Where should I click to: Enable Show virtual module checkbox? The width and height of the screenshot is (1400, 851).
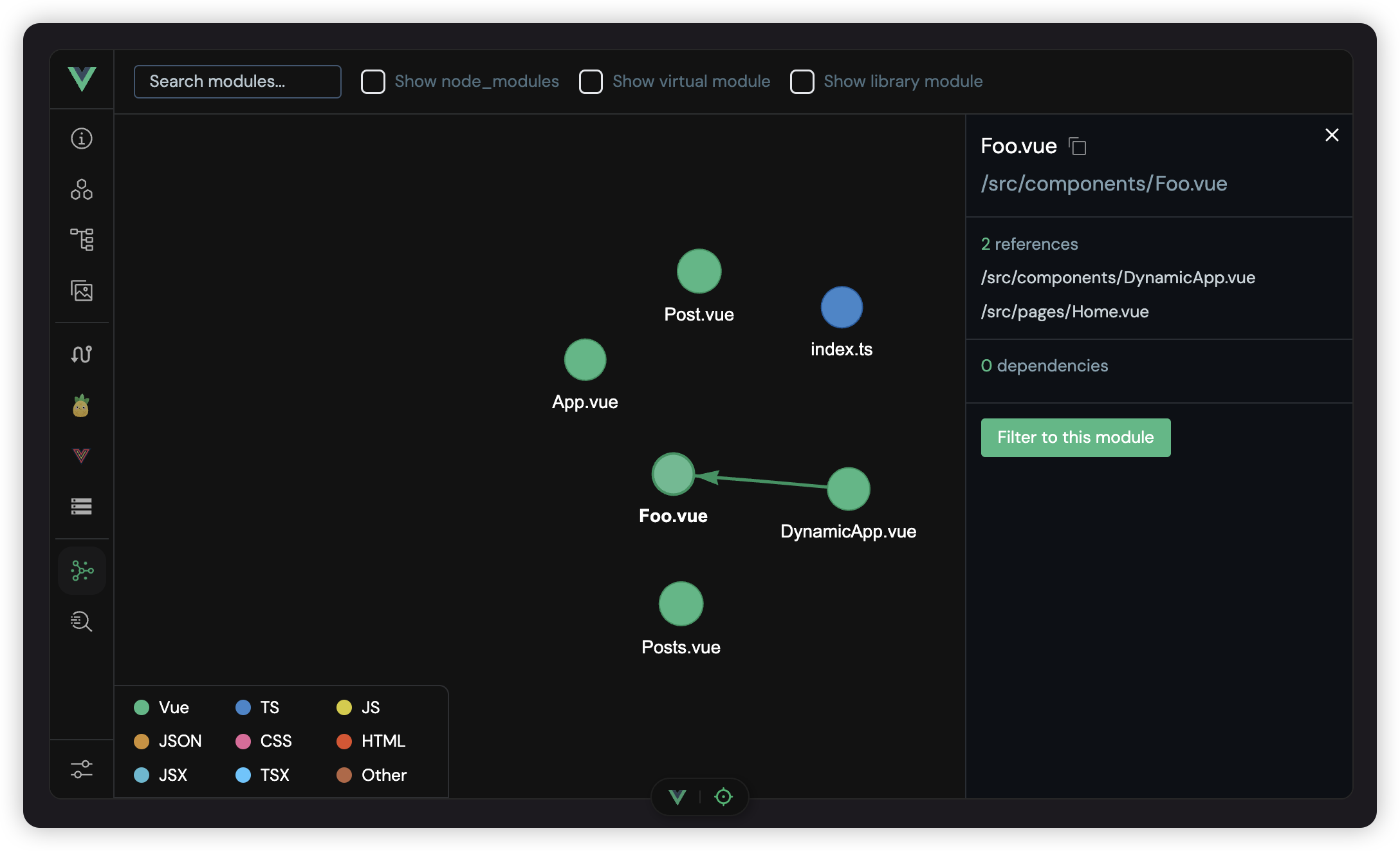pos(591,82)
